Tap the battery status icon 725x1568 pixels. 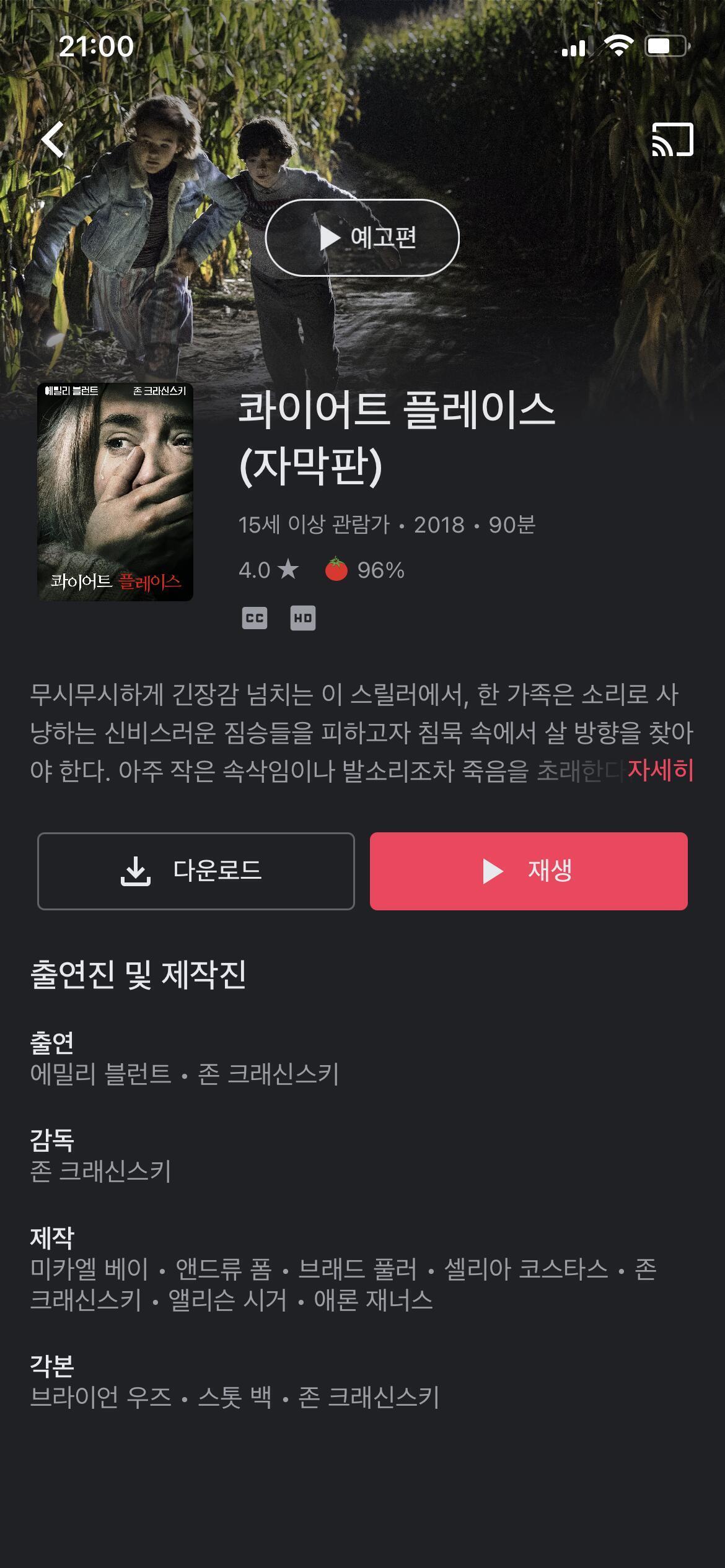click(666, 46)
